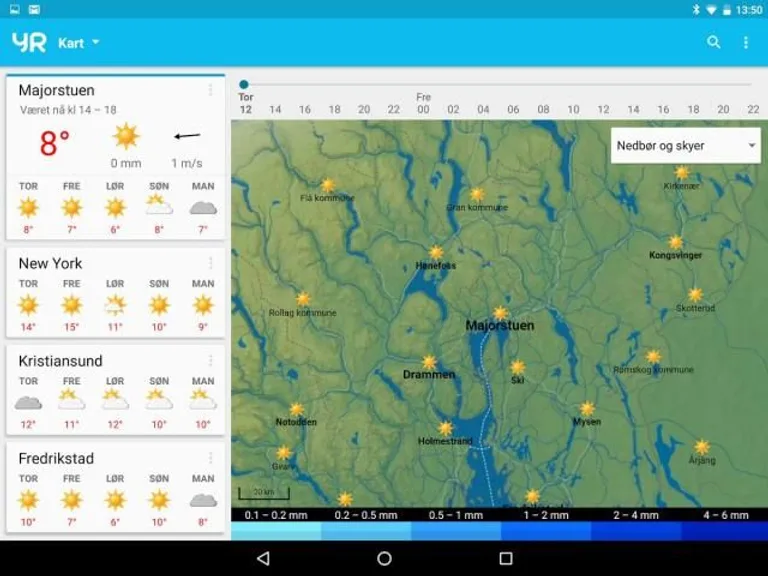Screen dimensions: 768x576
Task: Open Majorstuen card options menu
Action: [x=210, y=90]
